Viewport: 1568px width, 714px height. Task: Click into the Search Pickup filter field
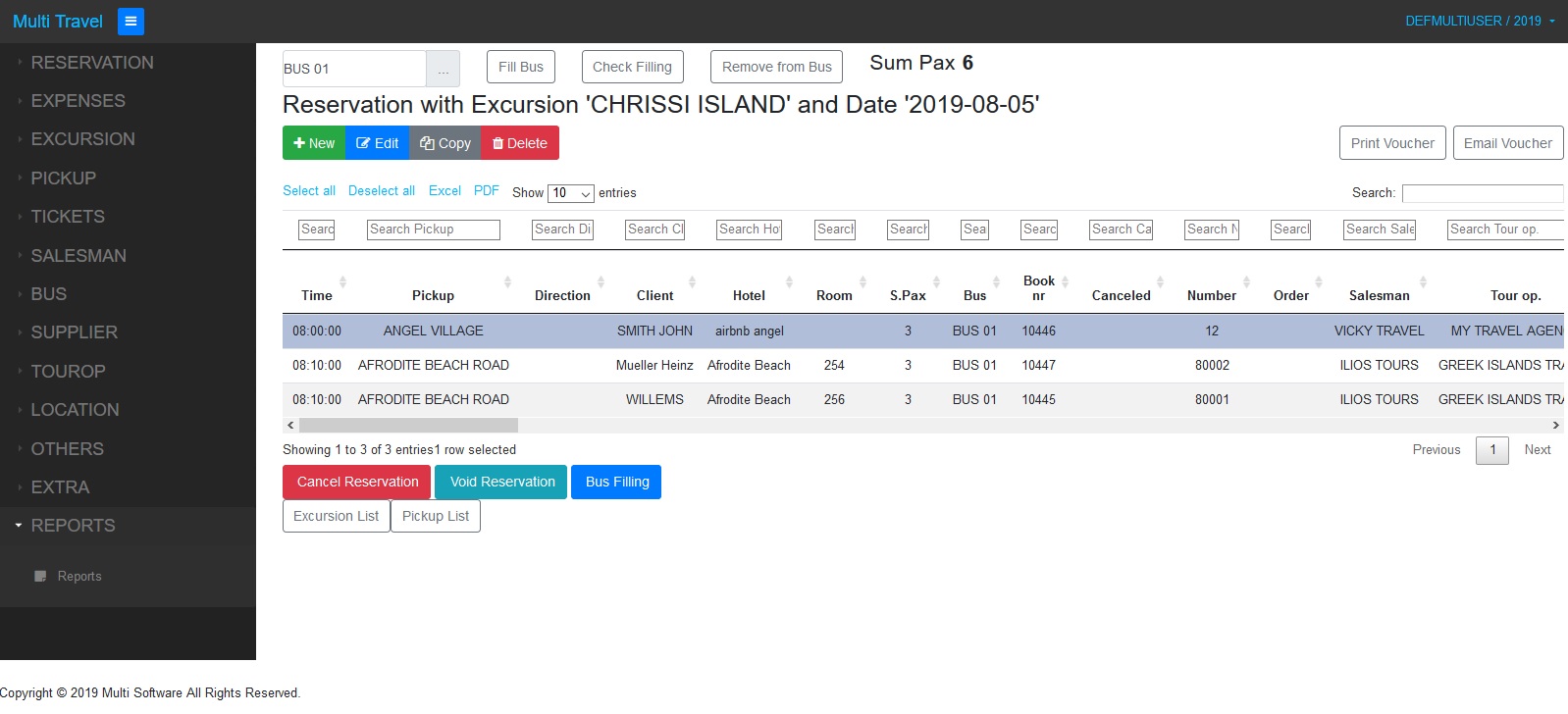pyautogui.click(x=434, y=229)
